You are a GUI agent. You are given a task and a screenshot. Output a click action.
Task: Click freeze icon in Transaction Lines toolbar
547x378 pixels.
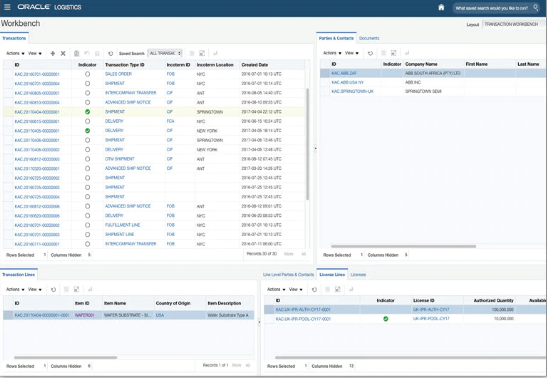(66, 289)
